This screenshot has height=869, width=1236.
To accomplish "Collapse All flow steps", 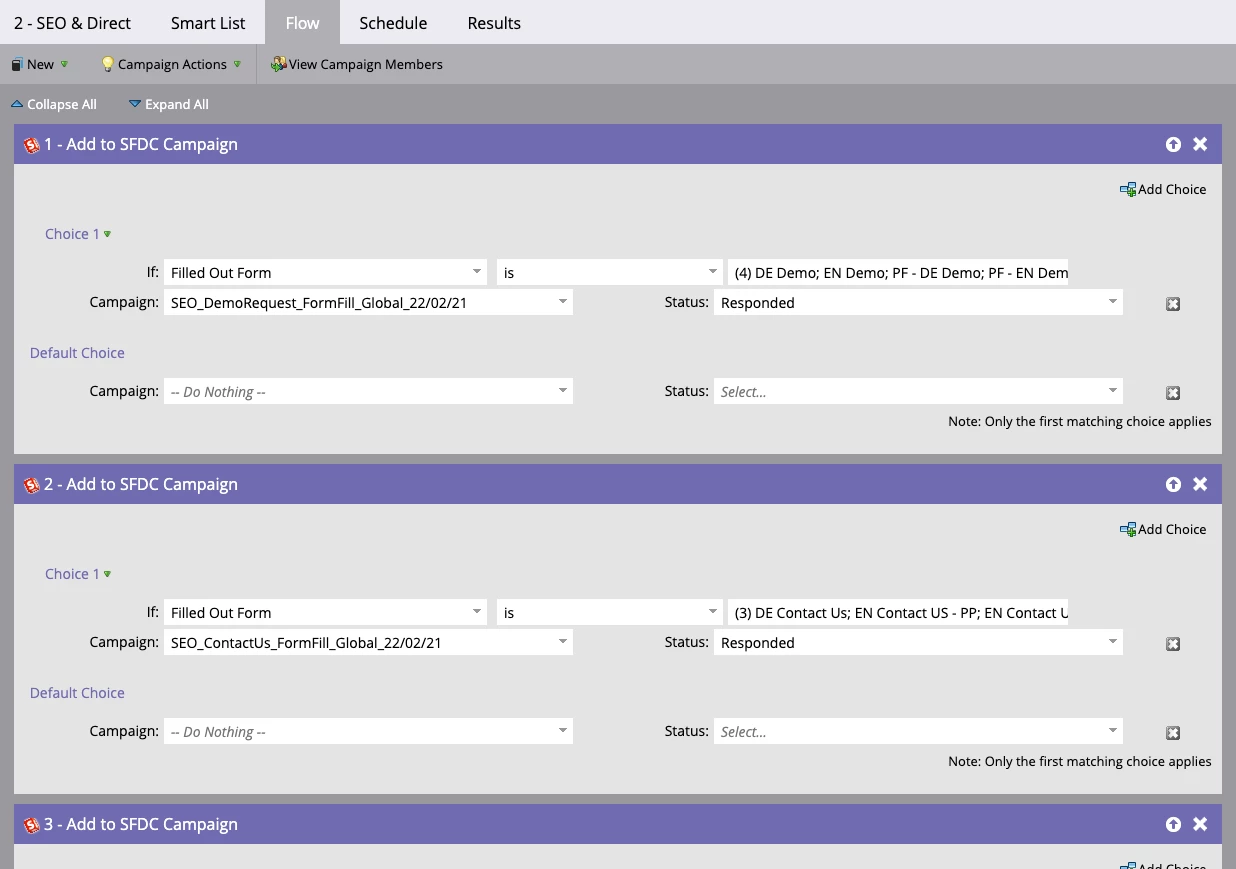I will tap(54, 104).
